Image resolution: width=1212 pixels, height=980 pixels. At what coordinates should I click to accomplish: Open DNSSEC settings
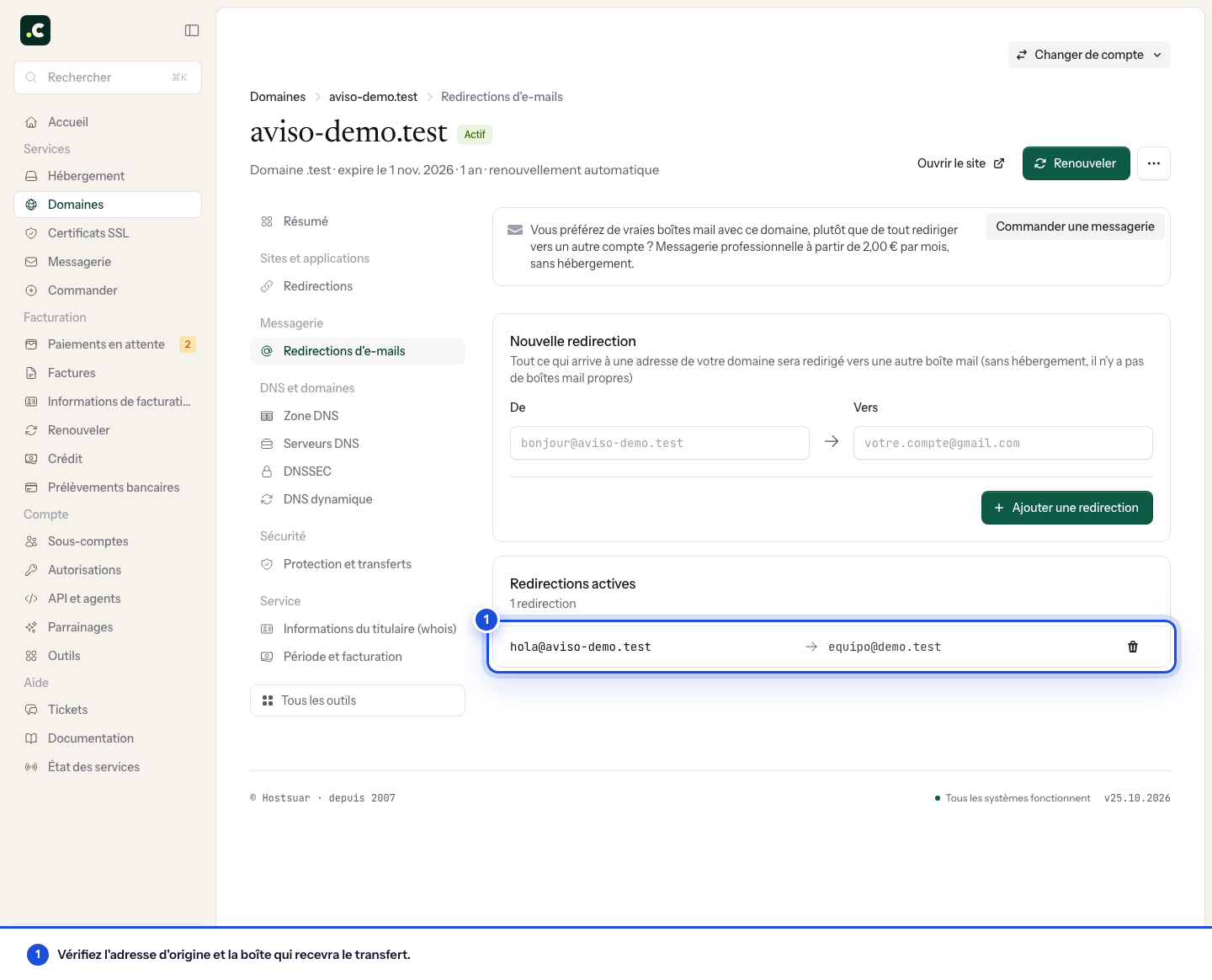[358, 471]
